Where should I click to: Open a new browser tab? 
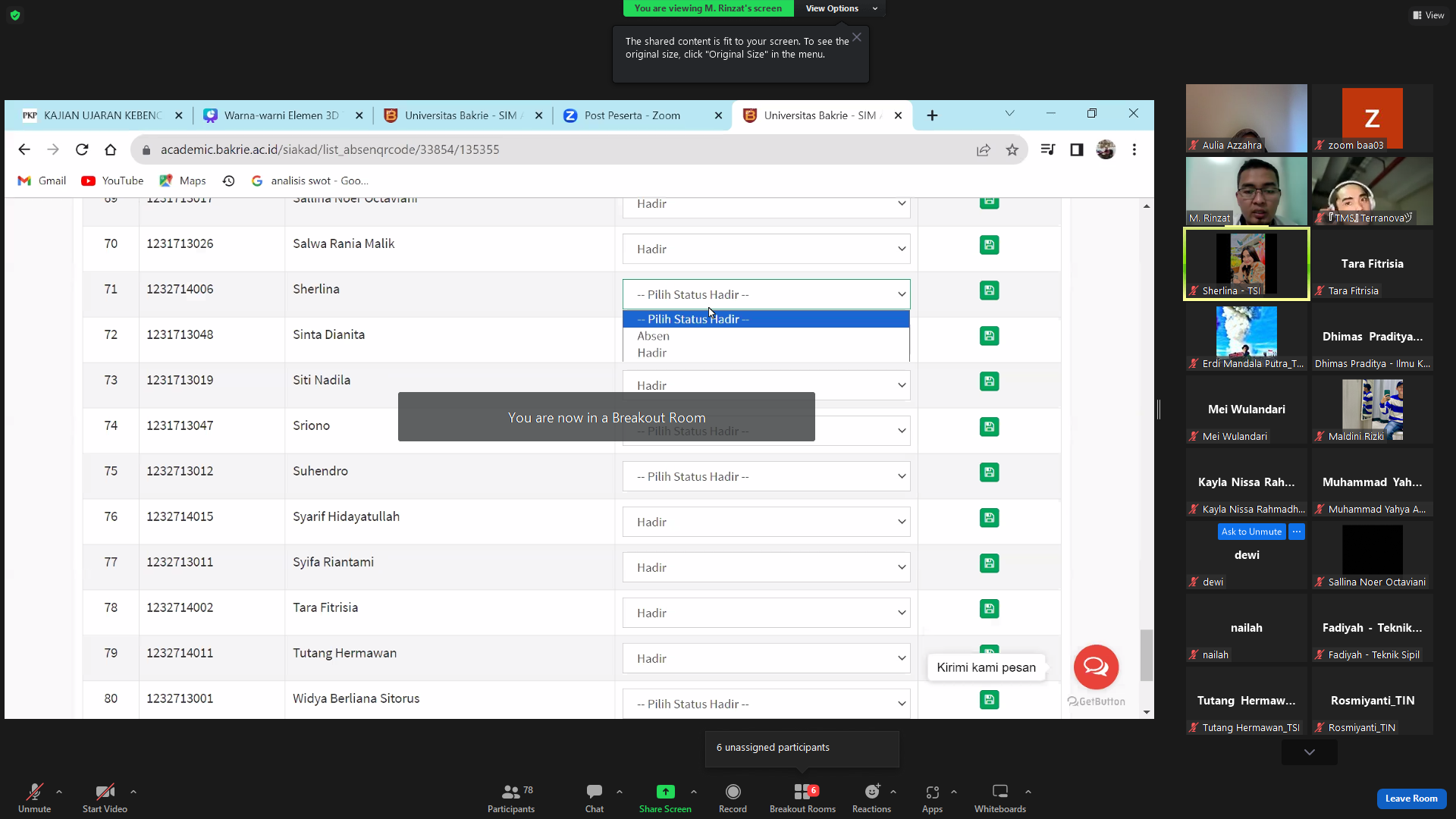coord(932,115)
